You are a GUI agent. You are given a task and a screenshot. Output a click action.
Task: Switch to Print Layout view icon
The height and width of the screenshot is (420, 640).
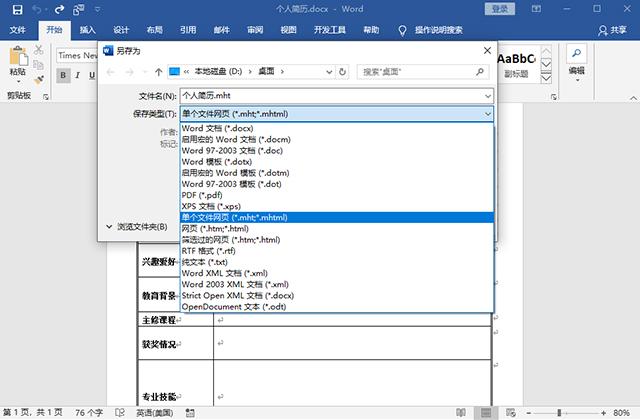pyautogui.click(x=486, y=413)
